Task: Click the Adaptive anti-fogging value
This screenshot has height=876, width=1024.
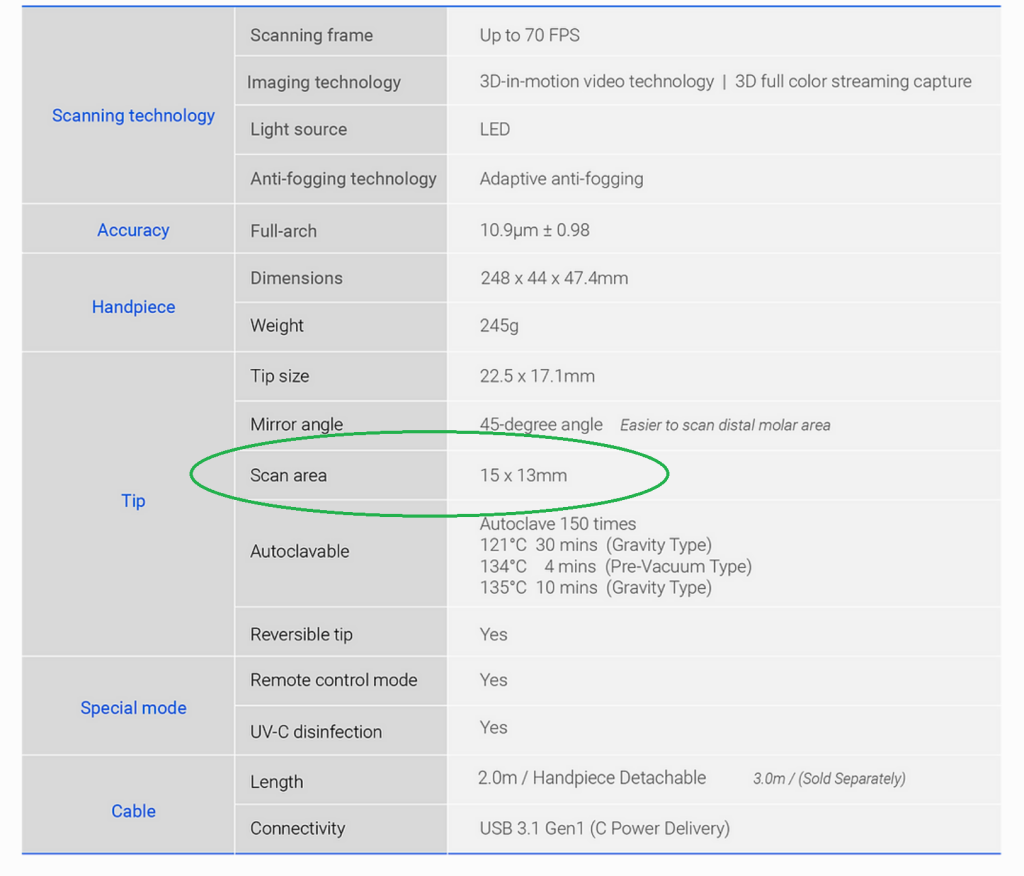Action: 561,179
